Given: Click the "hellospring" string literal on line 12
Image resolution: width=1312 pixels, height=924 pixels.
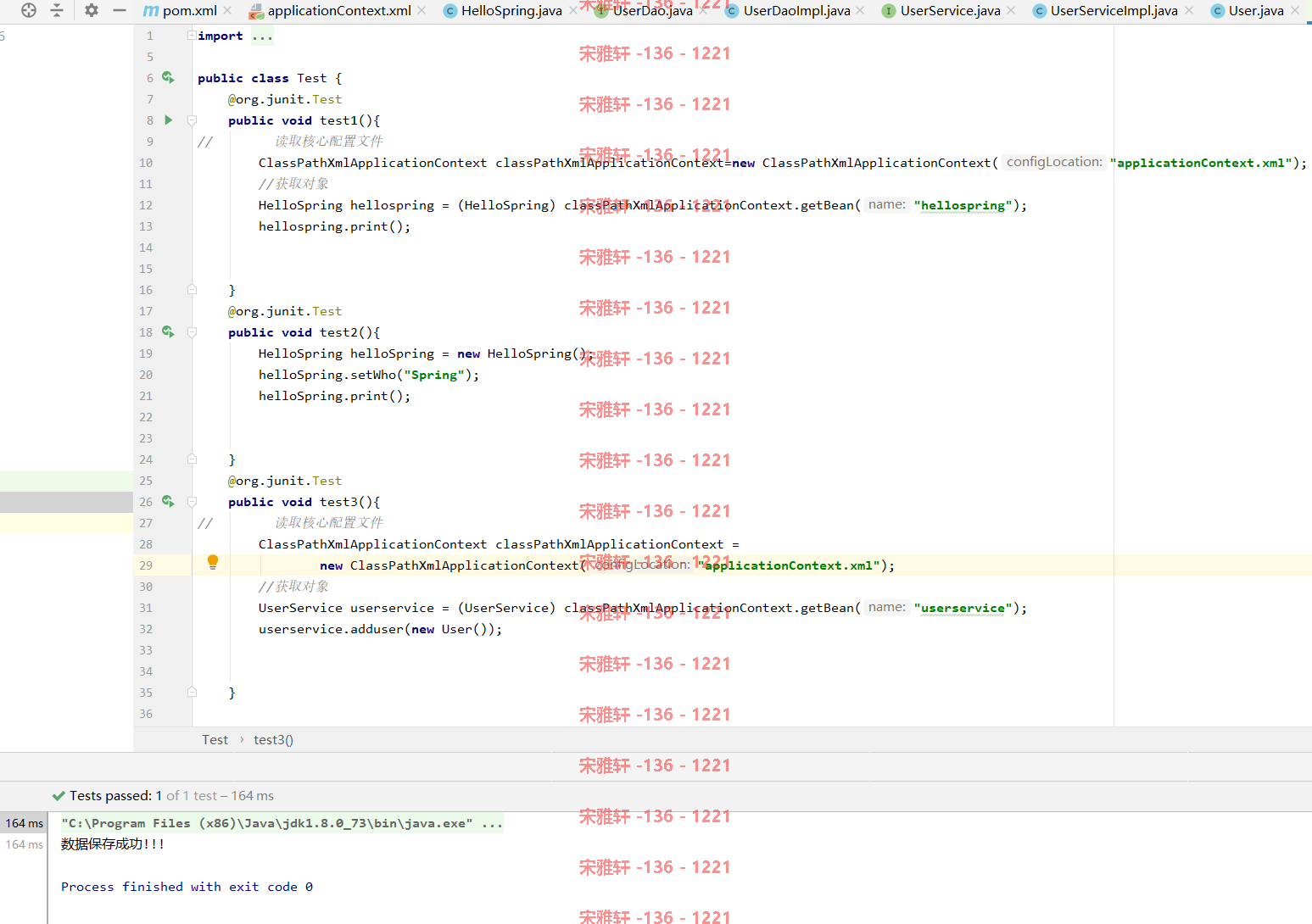Looking at the screenshot, I should (x=963, y=205).
